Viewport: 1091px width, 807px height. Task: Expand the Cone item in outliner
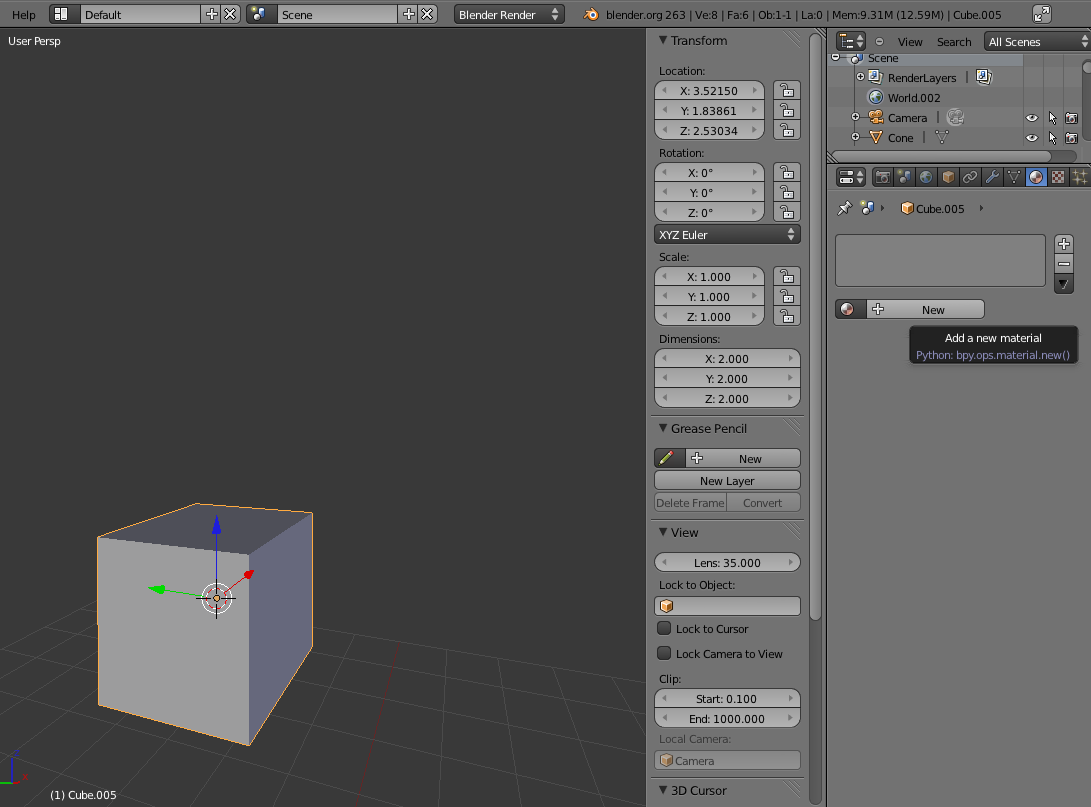(x=856, y=138)
